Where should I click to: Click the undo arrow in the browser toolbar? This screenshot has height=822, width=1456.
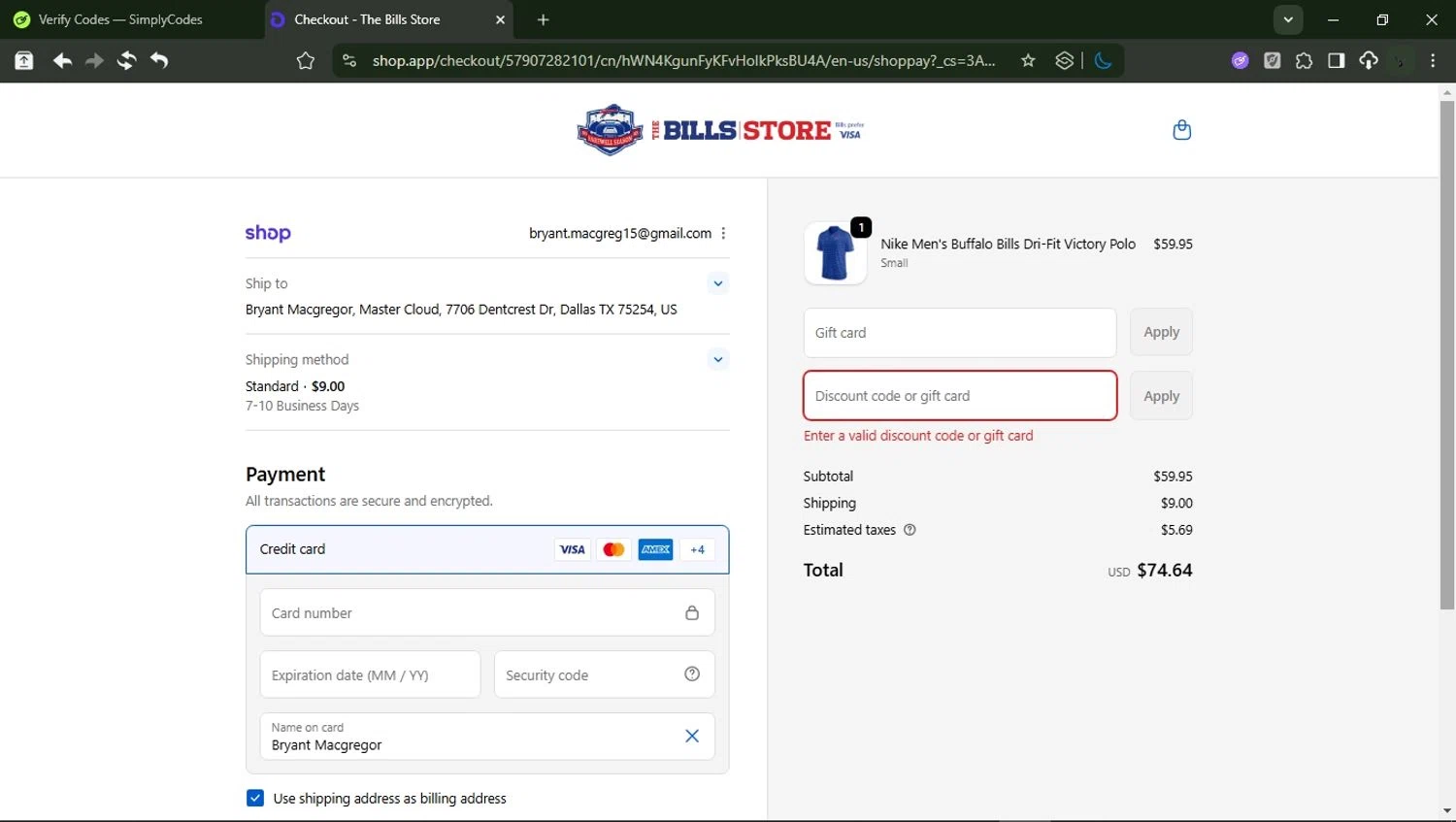coord(159,60)
